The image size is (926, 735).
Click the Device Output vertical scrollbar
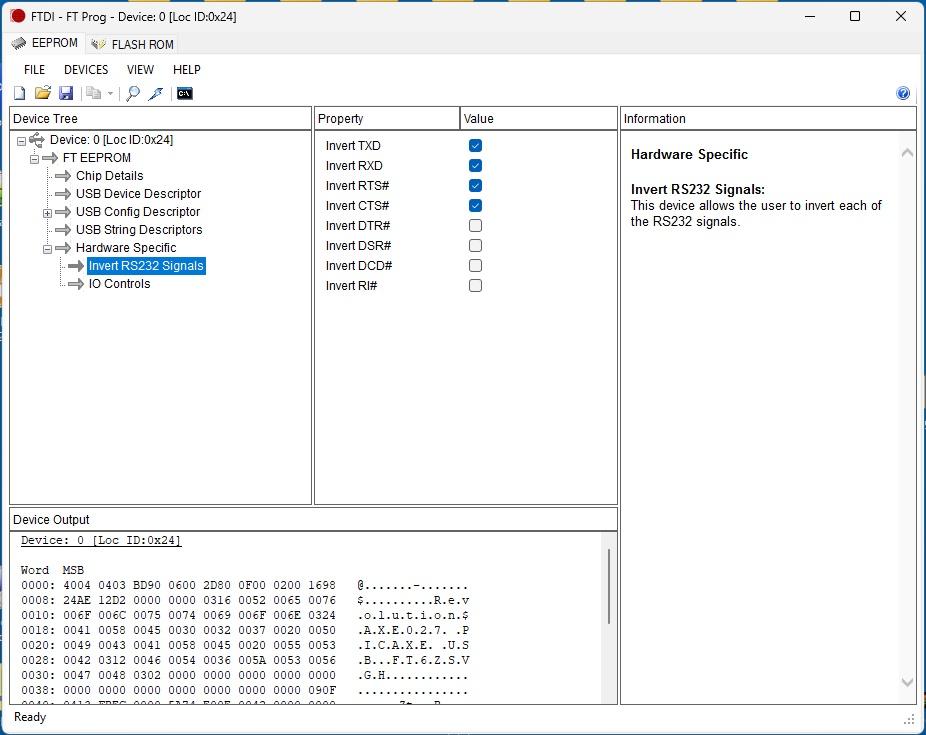tap(609, 586)
